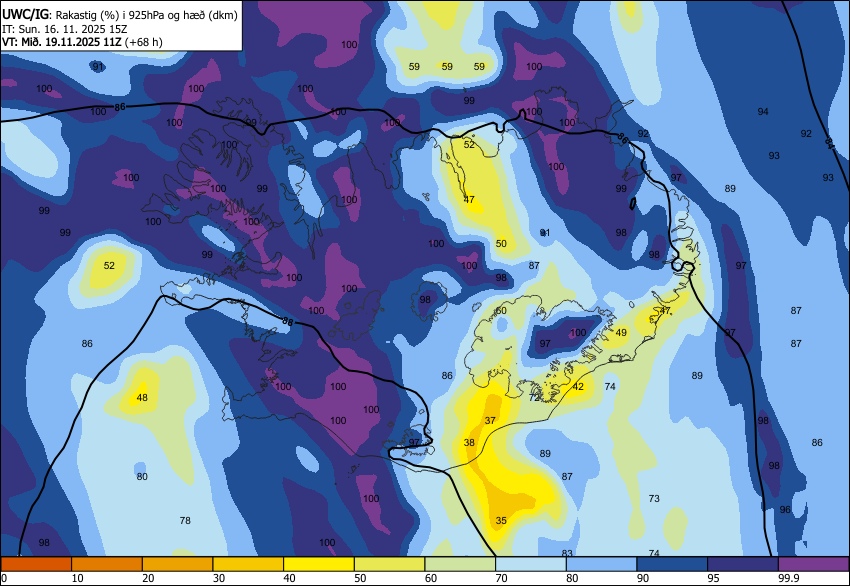
Task: Click the legend tick label '30'
Action: [218, 578]
